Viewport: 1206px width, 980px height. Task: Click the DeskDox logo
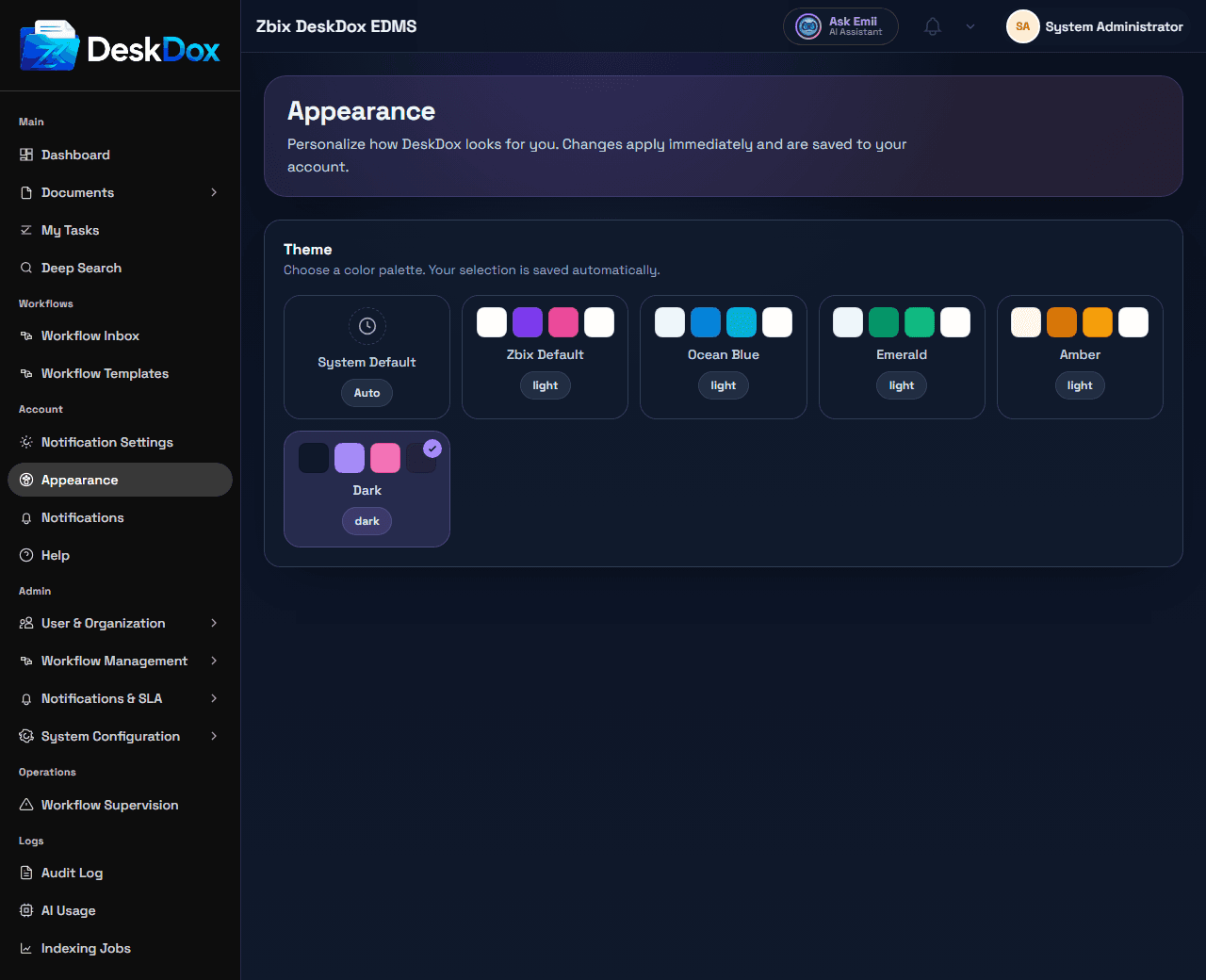pyautogui.click(x=120, y=45)
